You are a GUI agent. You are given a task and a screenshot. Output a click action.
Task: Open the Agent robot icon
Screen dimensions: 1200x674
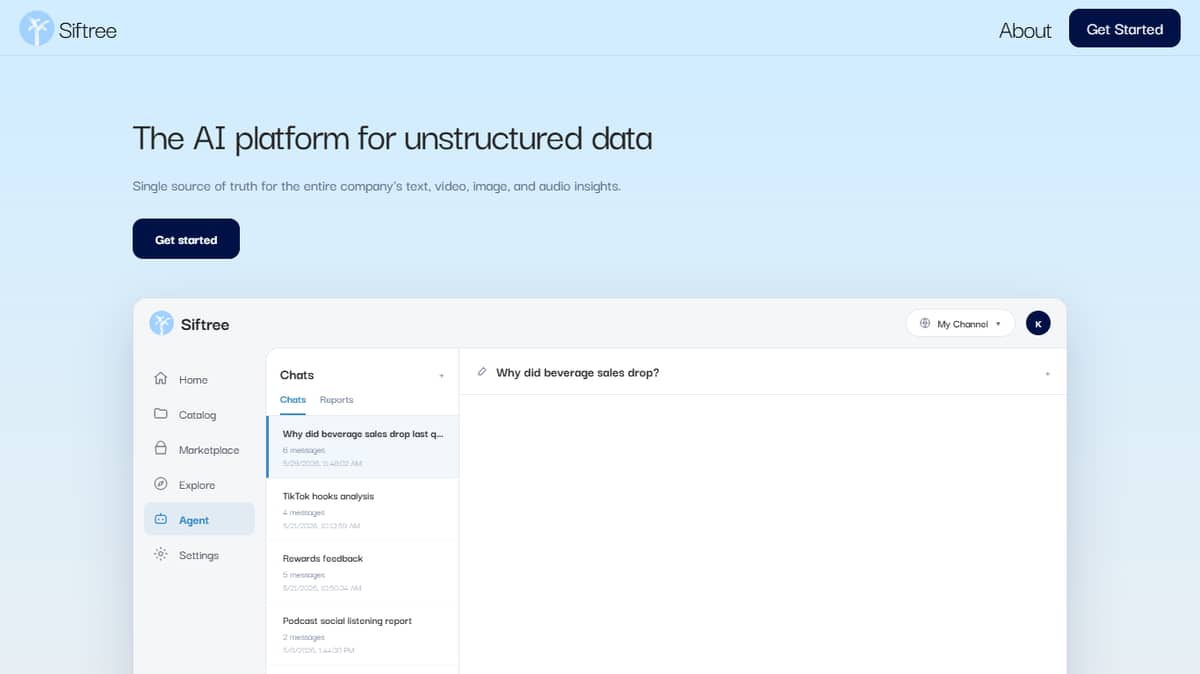(160, 519)
